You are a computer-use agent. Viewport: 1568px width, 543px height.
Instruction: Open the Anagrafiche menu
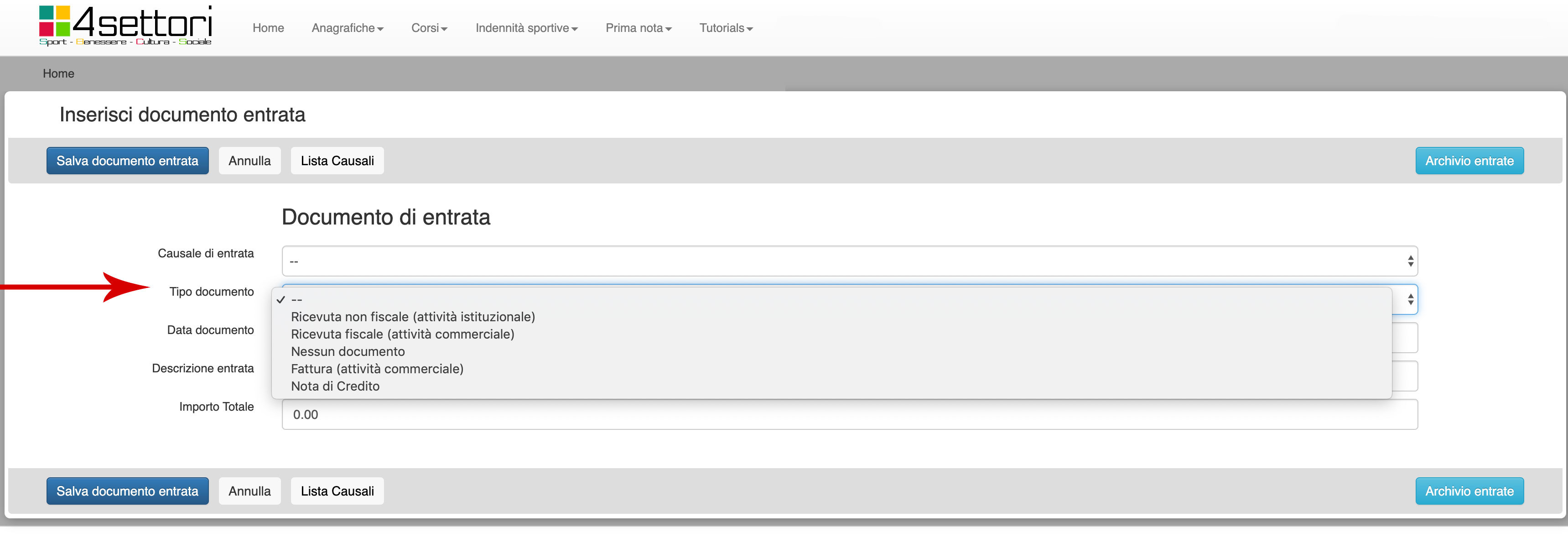347,28
